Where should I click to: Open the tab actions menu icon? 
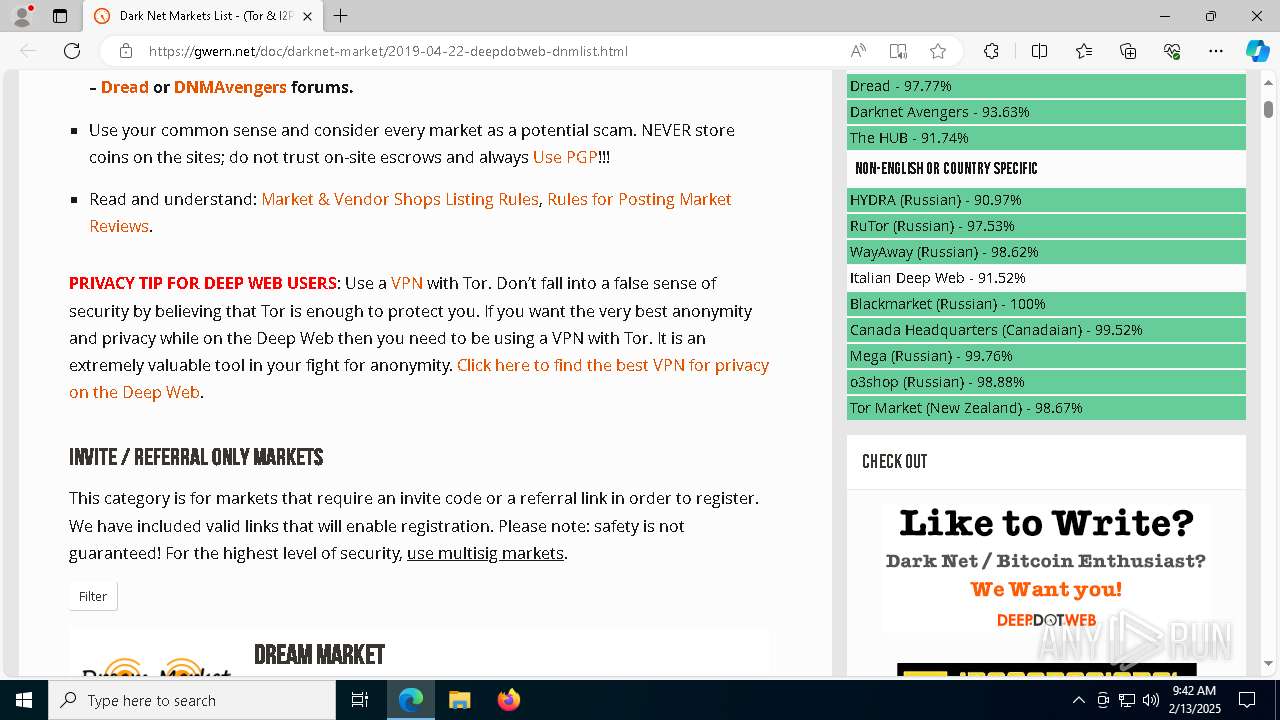click(60, 16)
